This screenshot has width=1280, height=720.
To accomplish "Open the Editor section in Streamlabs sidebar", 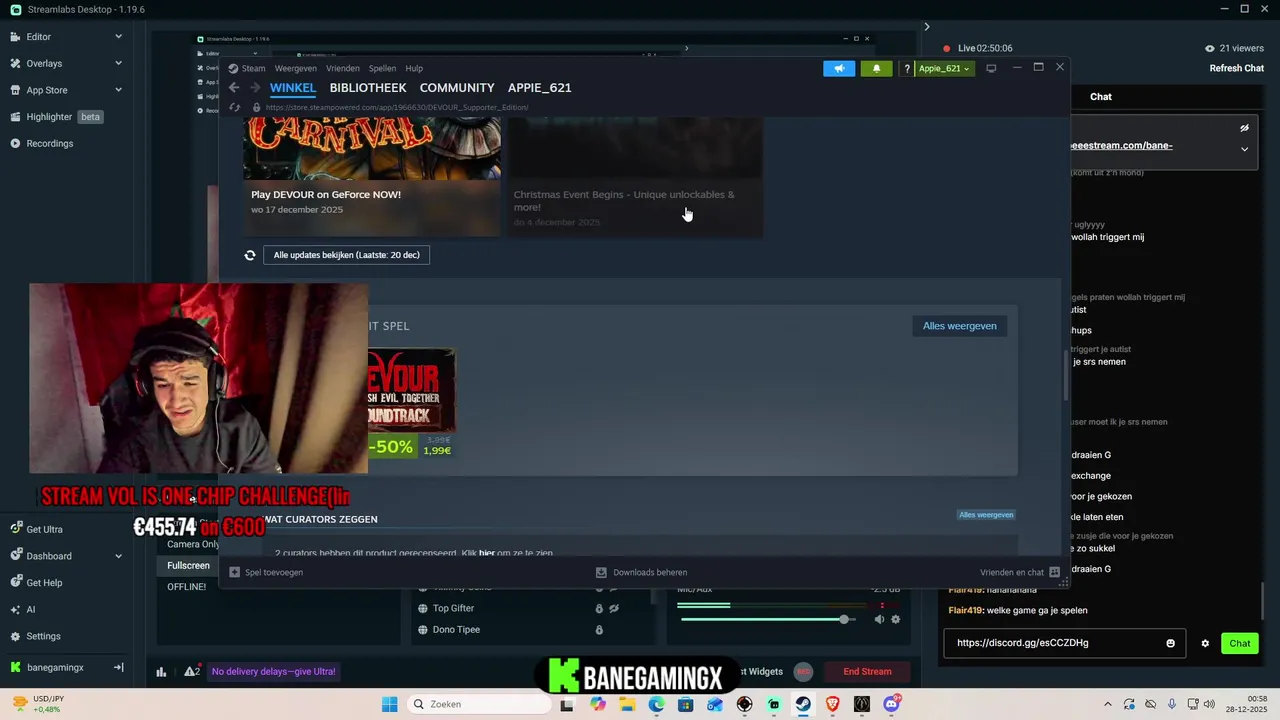I will click(40, 37).
